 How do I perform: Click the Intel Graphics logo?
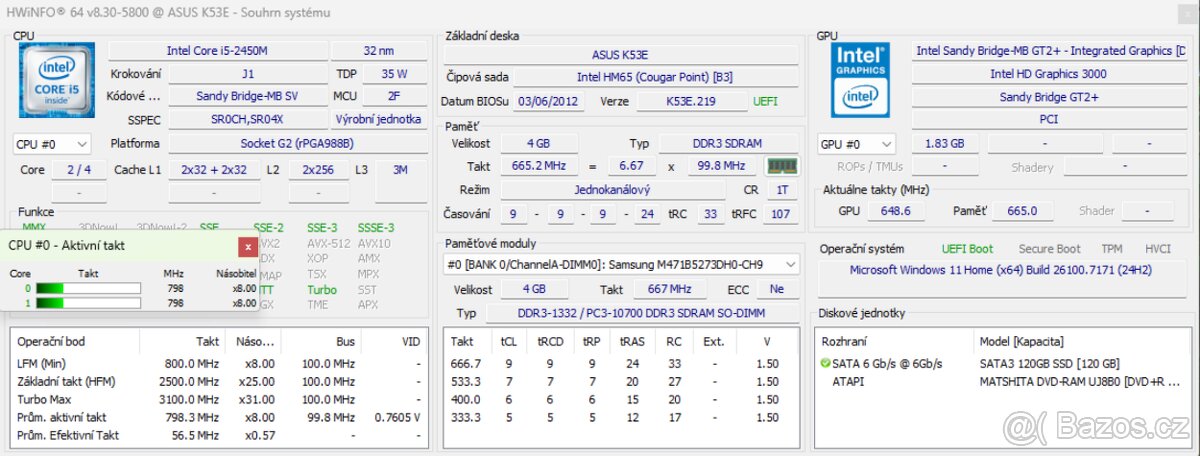click(861, 80)
